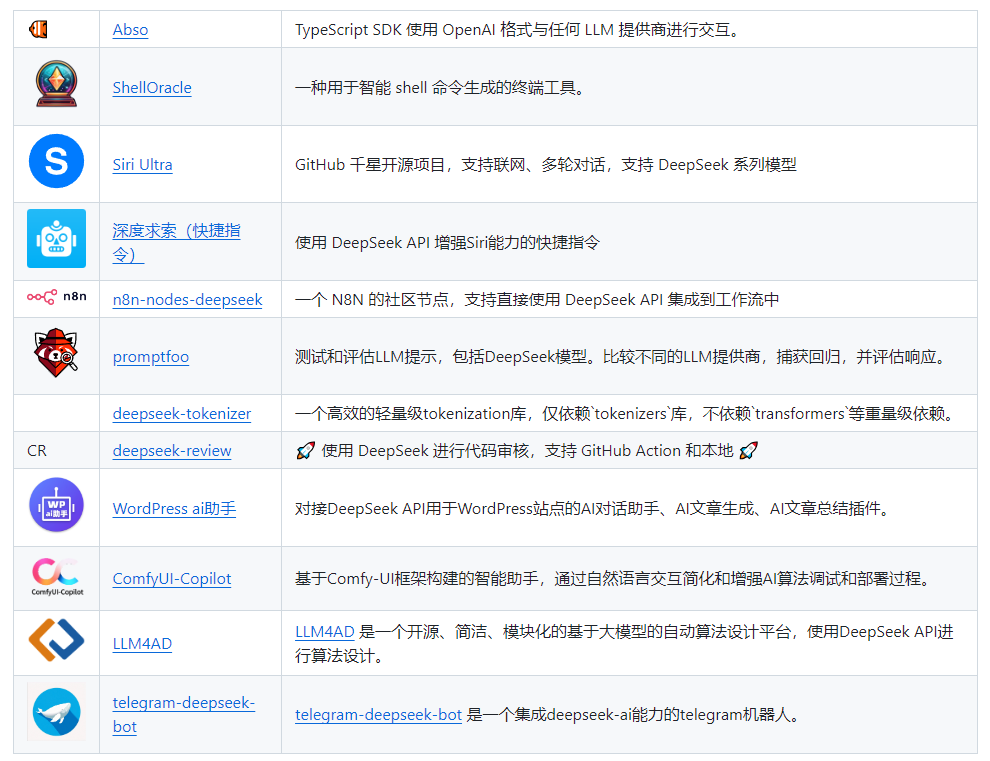
Task: Click the ShellOracle crystal ball icon
Action: pyautogui.click(x=56, y=84)
